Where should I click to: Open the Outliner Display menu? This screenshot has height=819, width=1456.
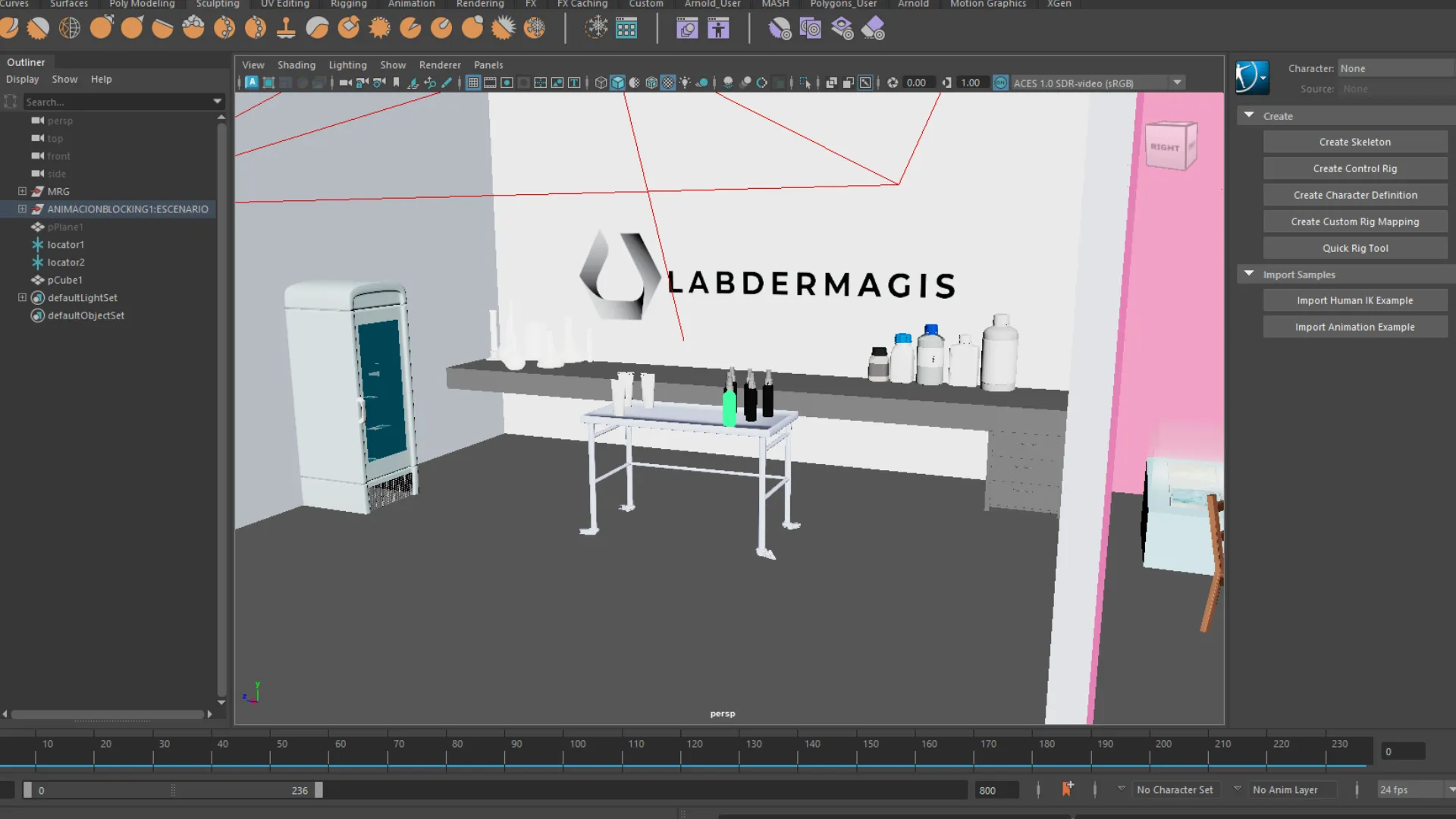(x=22, y=79)
